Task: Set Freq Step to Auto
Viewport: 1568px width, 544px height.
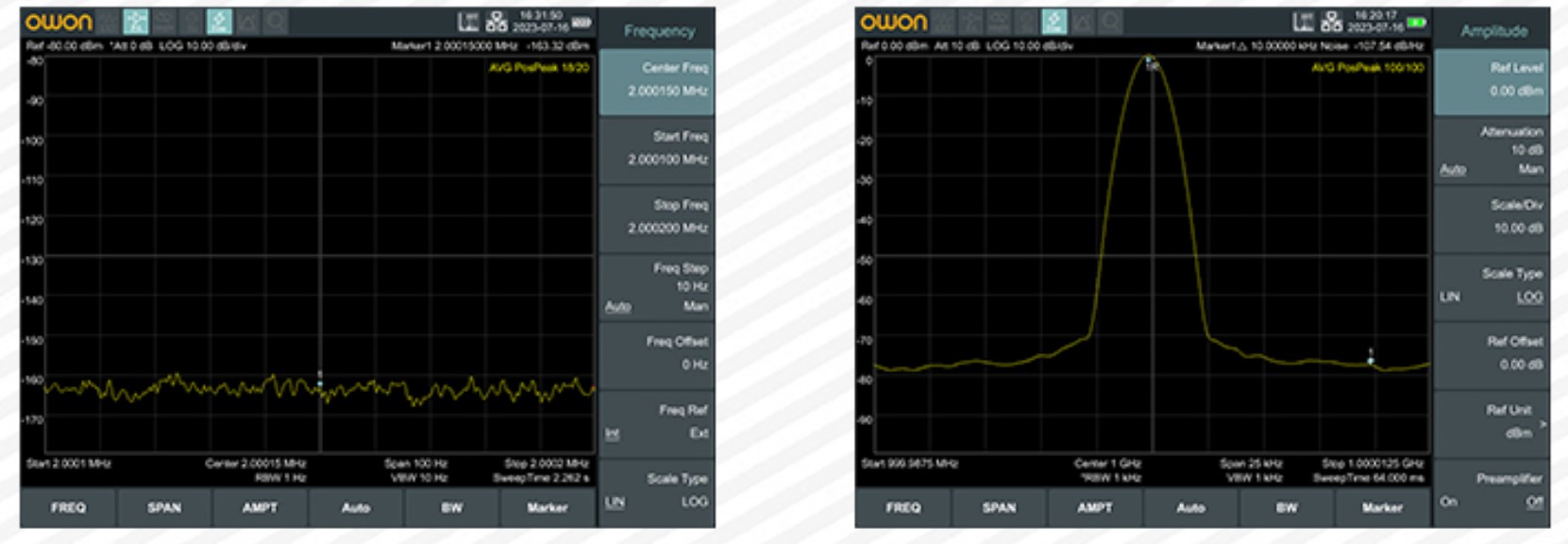Action: [x=617, y=307]
